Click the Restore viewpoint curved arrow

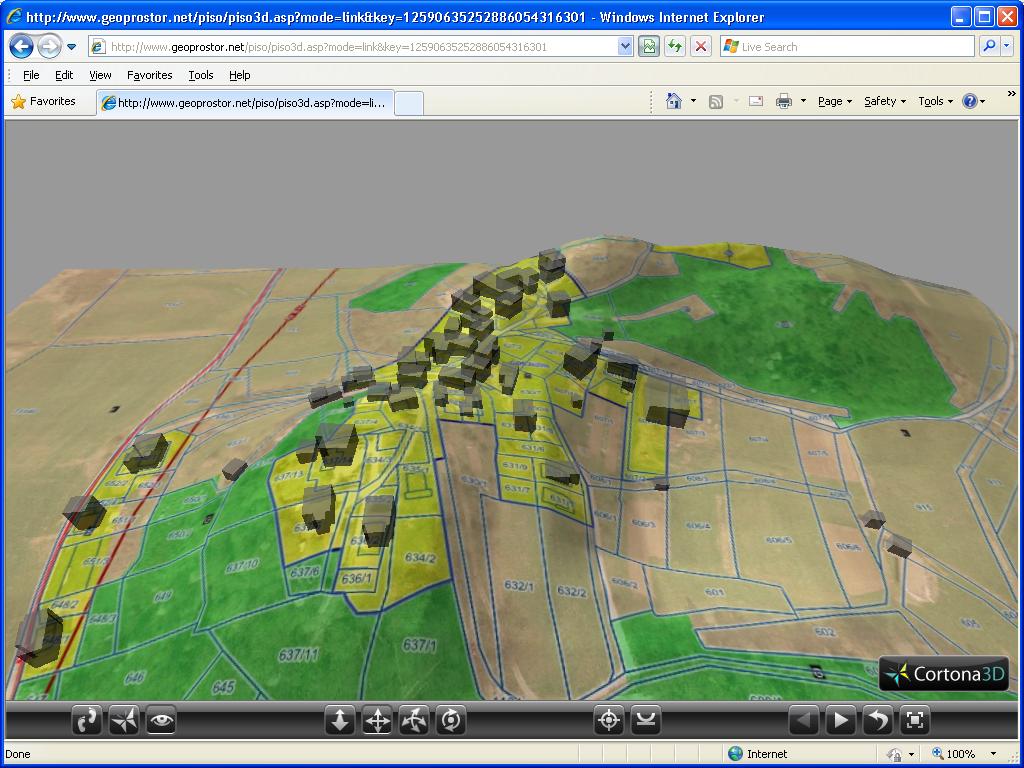coord(878,720)
